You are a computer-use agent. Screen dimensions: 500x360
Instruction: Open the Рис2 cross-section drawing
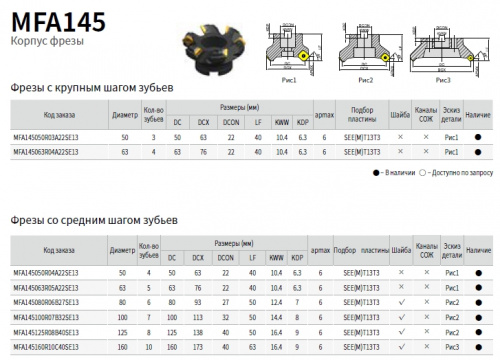coord(370,50)
